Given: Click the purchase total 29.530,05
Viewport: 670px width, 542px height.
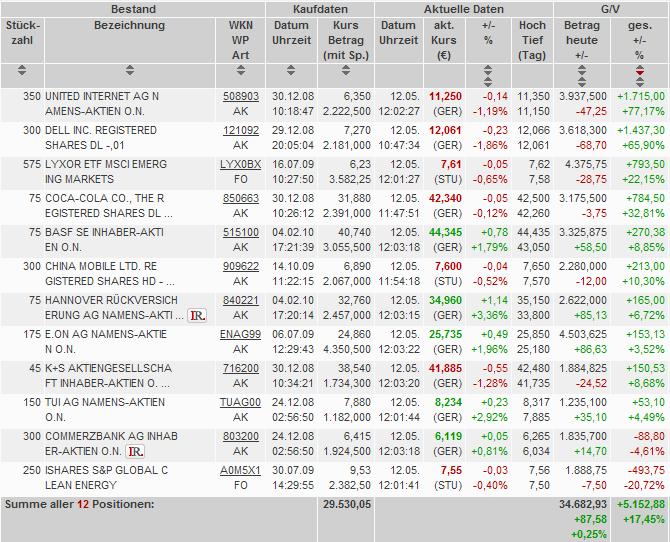Looking at the screenshot, I should coord(347,504).
